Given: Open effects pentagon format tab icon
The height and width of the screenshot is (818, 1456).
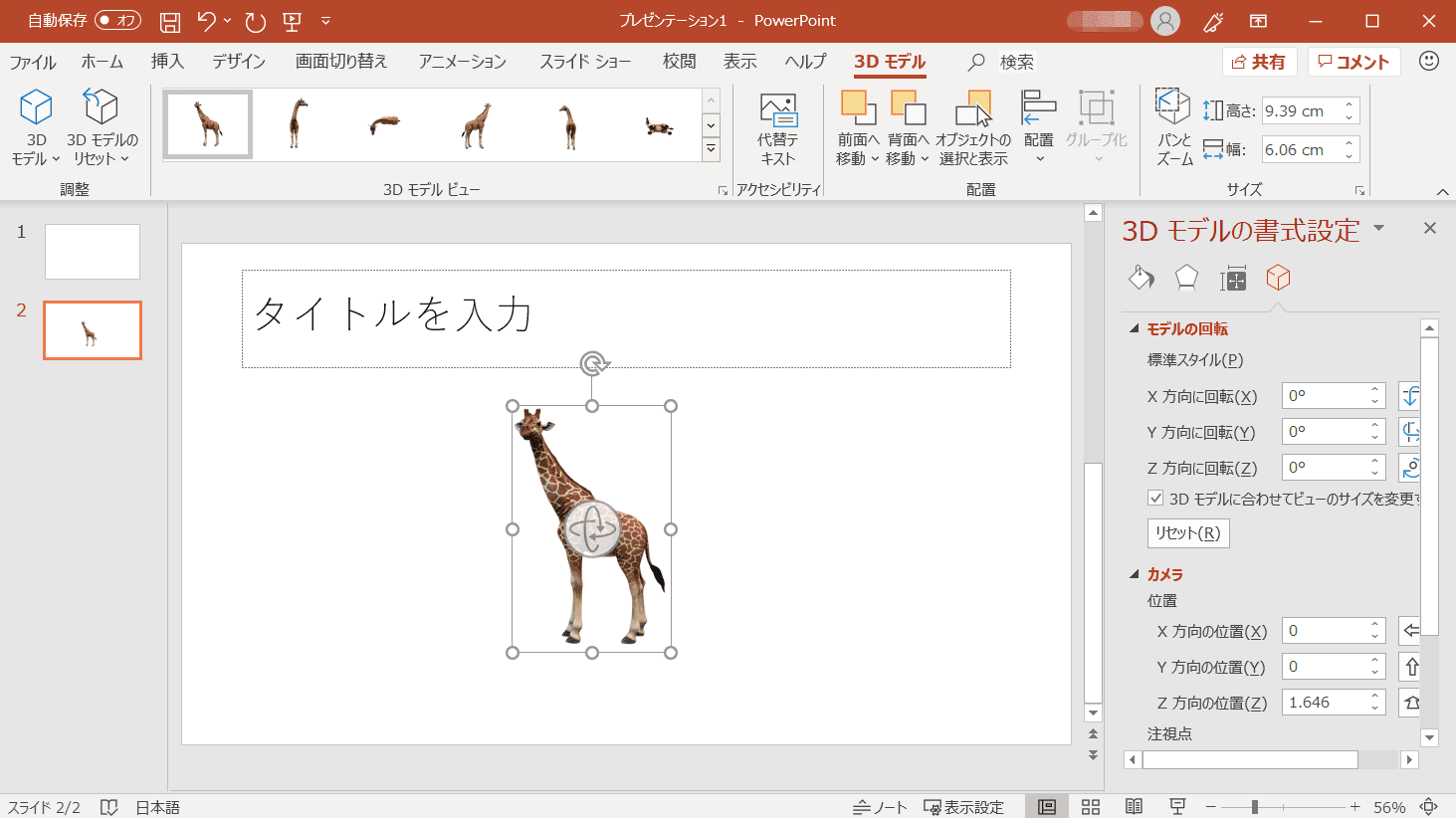Looking at the screenshot, I should coord(1186,278).
